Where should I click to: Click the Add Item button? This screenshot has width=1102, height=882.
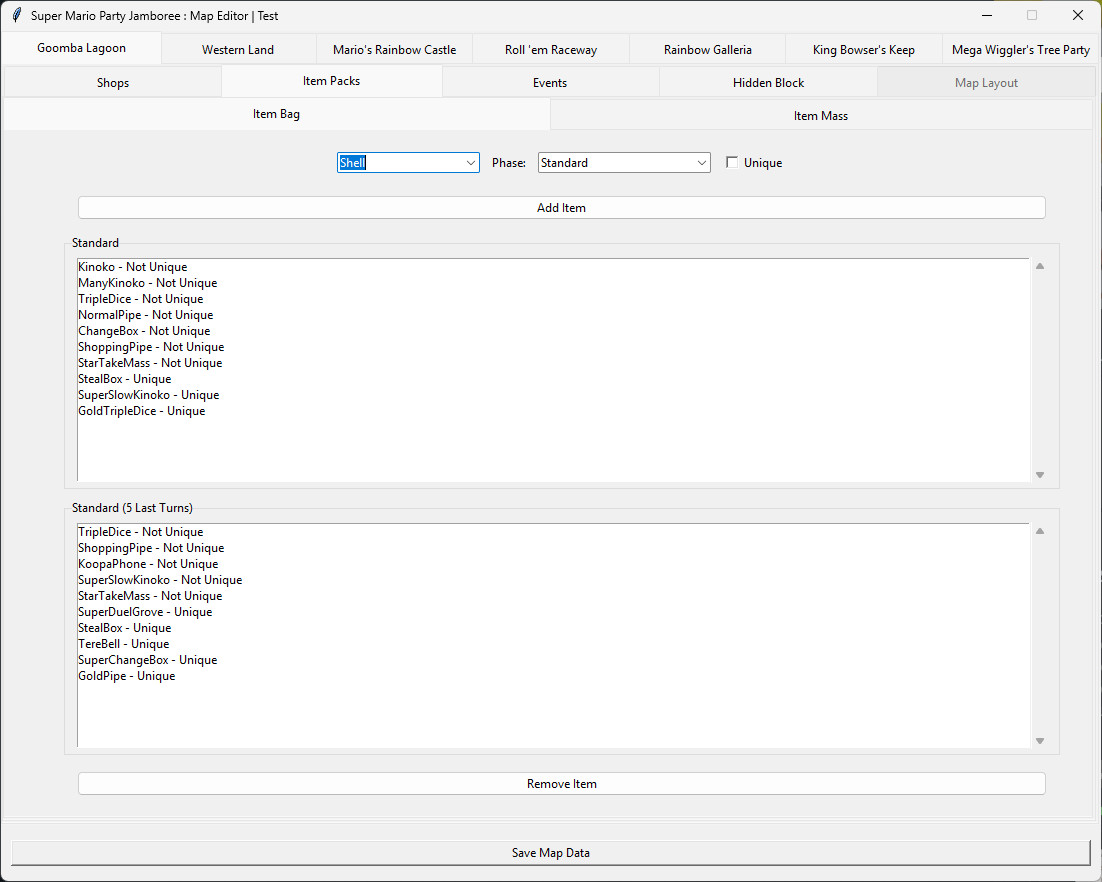click(561, 207)
